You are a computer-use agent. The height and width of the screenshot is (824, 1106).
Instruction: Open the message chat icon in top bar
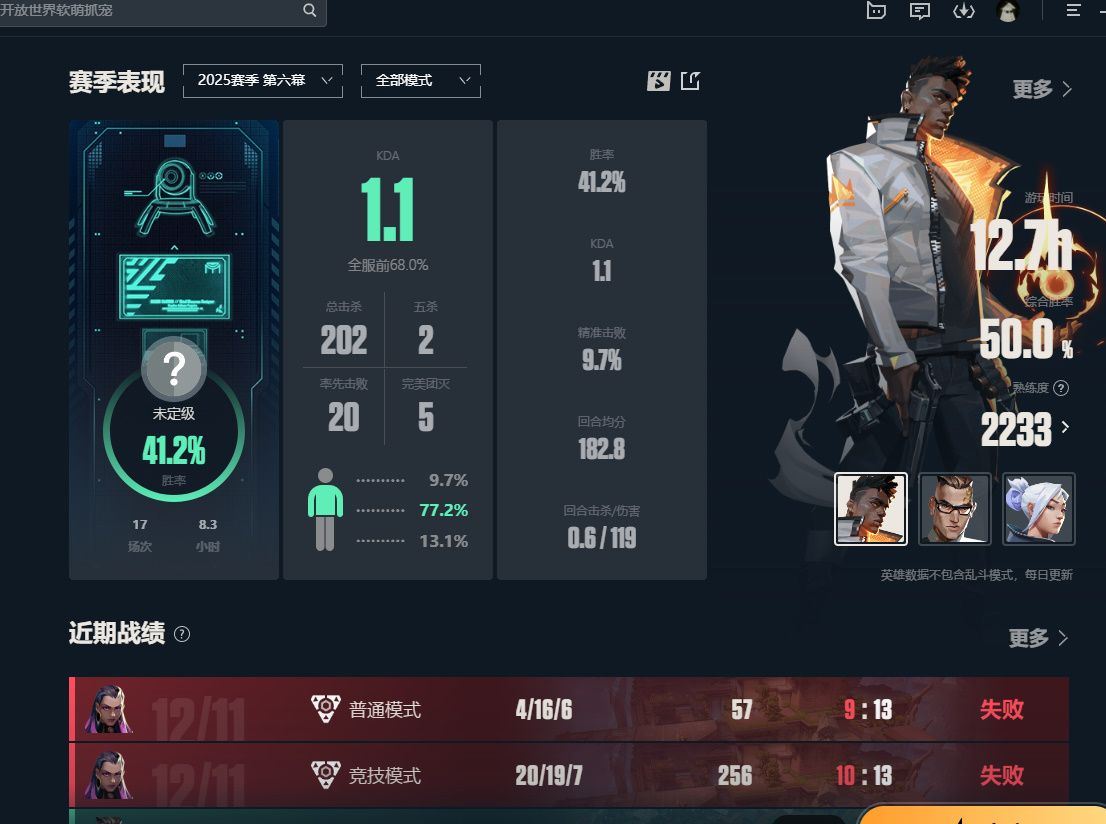[919, 11]
